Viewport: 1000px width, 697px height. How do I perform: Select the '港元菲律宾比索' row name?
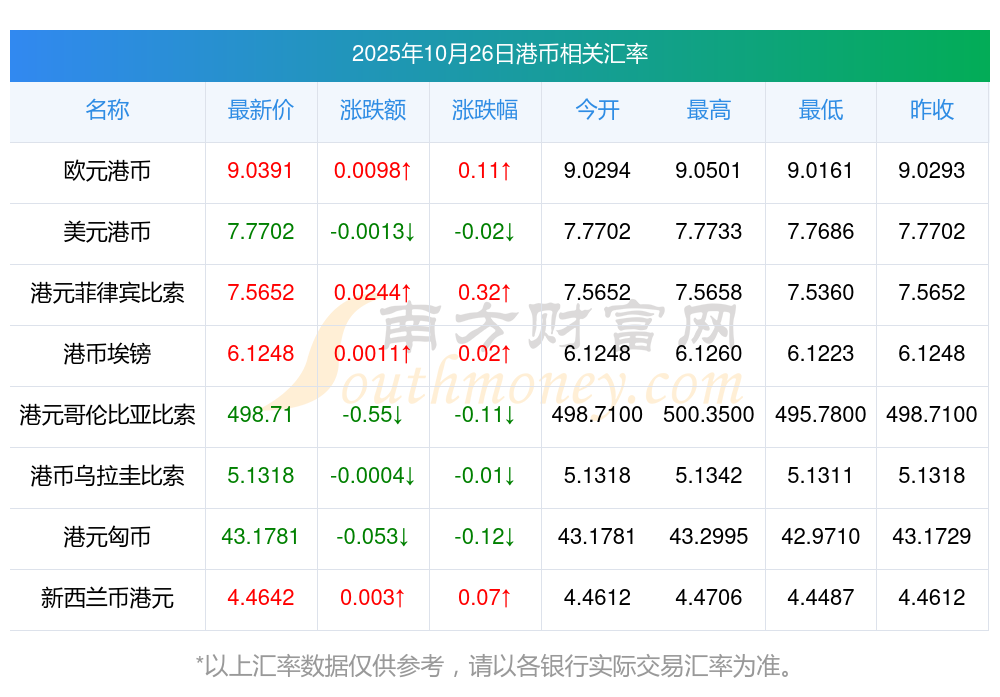point(107,293)
